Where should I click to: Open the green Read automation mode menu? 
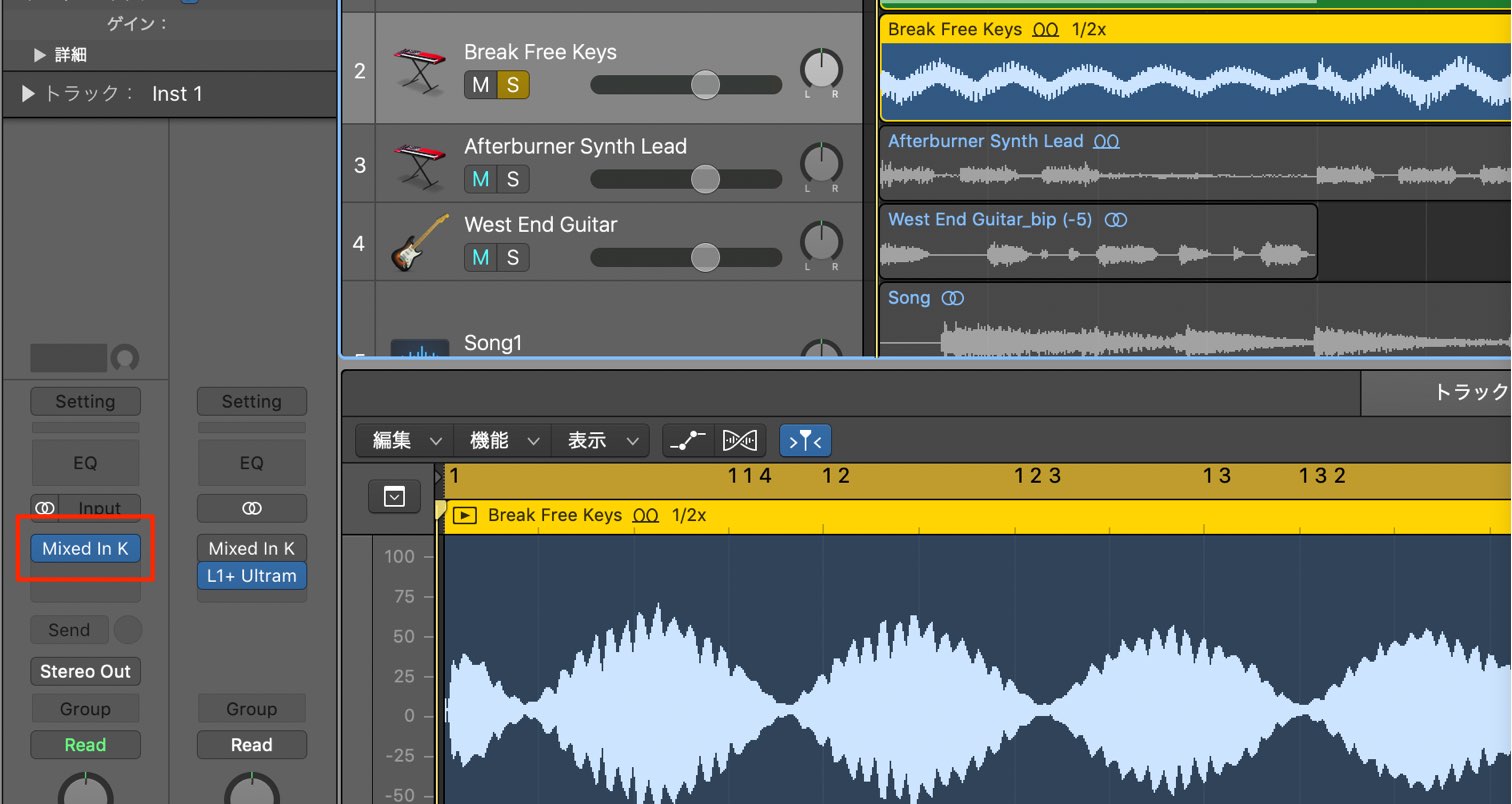tap(86, 745)
